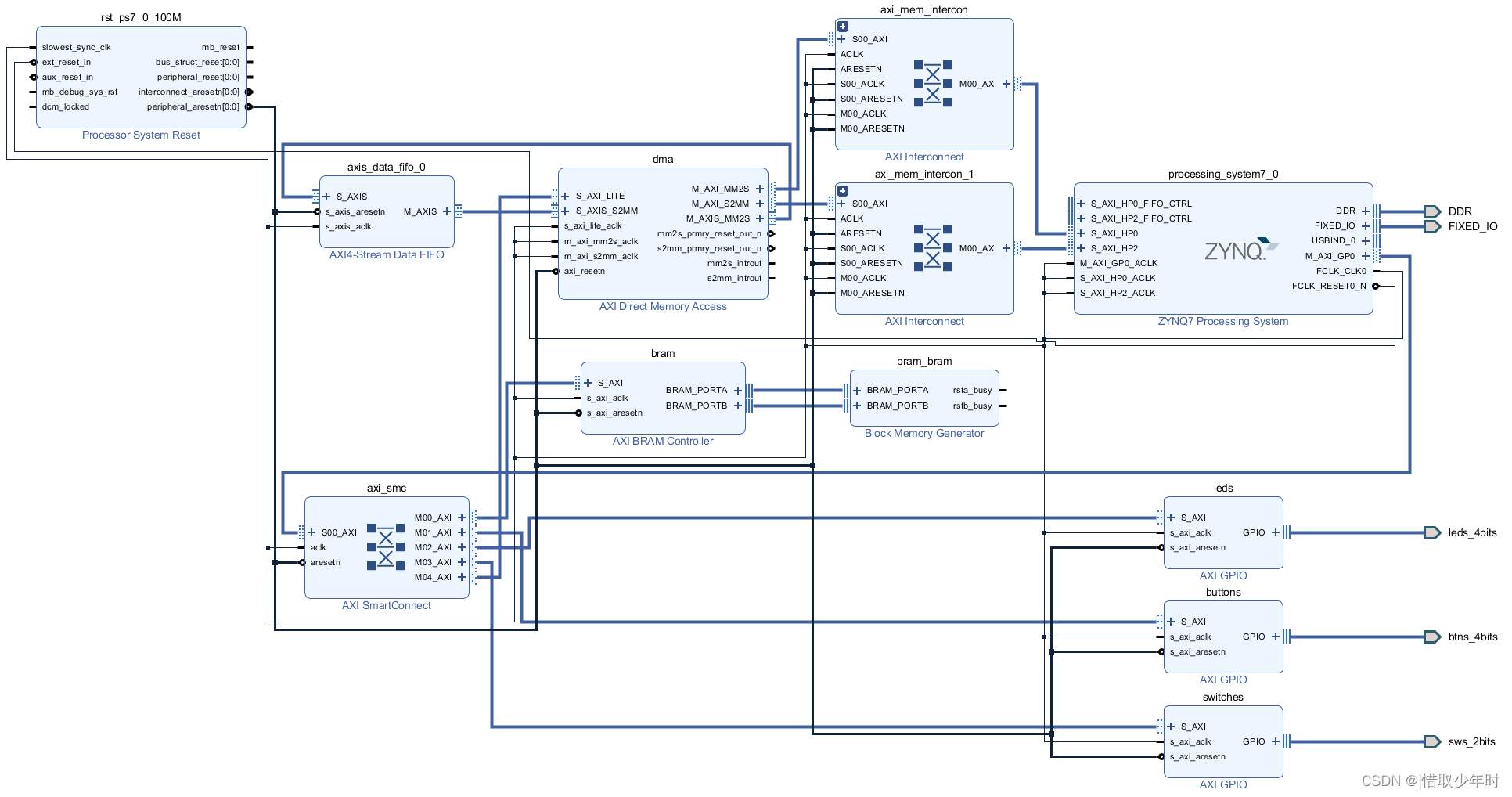Click crossbar icon inside axi_mem_intercon_1
This screenshot has width=1512, height=797.
pos(933,248)
